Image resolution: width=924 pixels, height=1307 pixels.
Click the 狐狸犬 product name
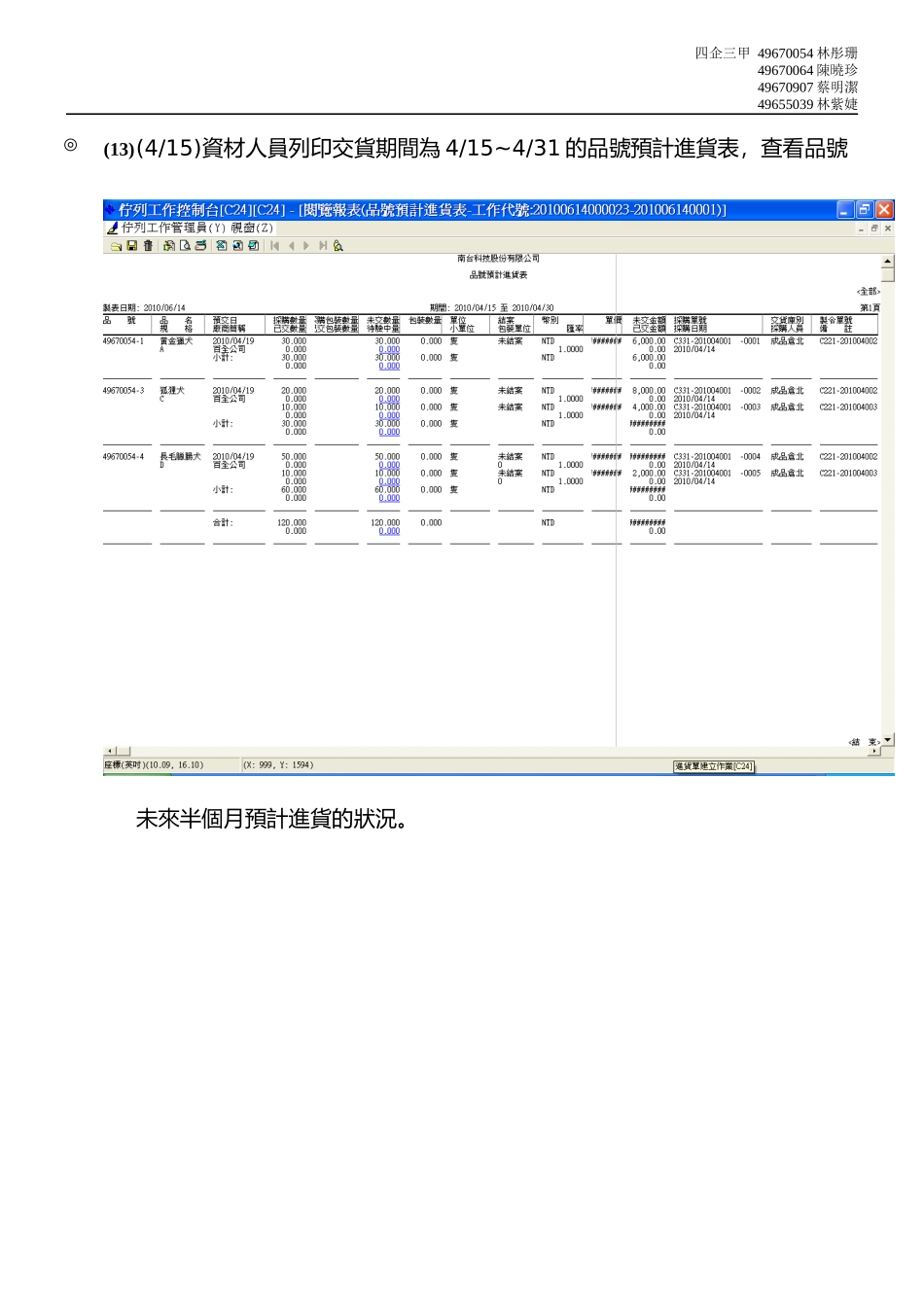pos(172,391)
